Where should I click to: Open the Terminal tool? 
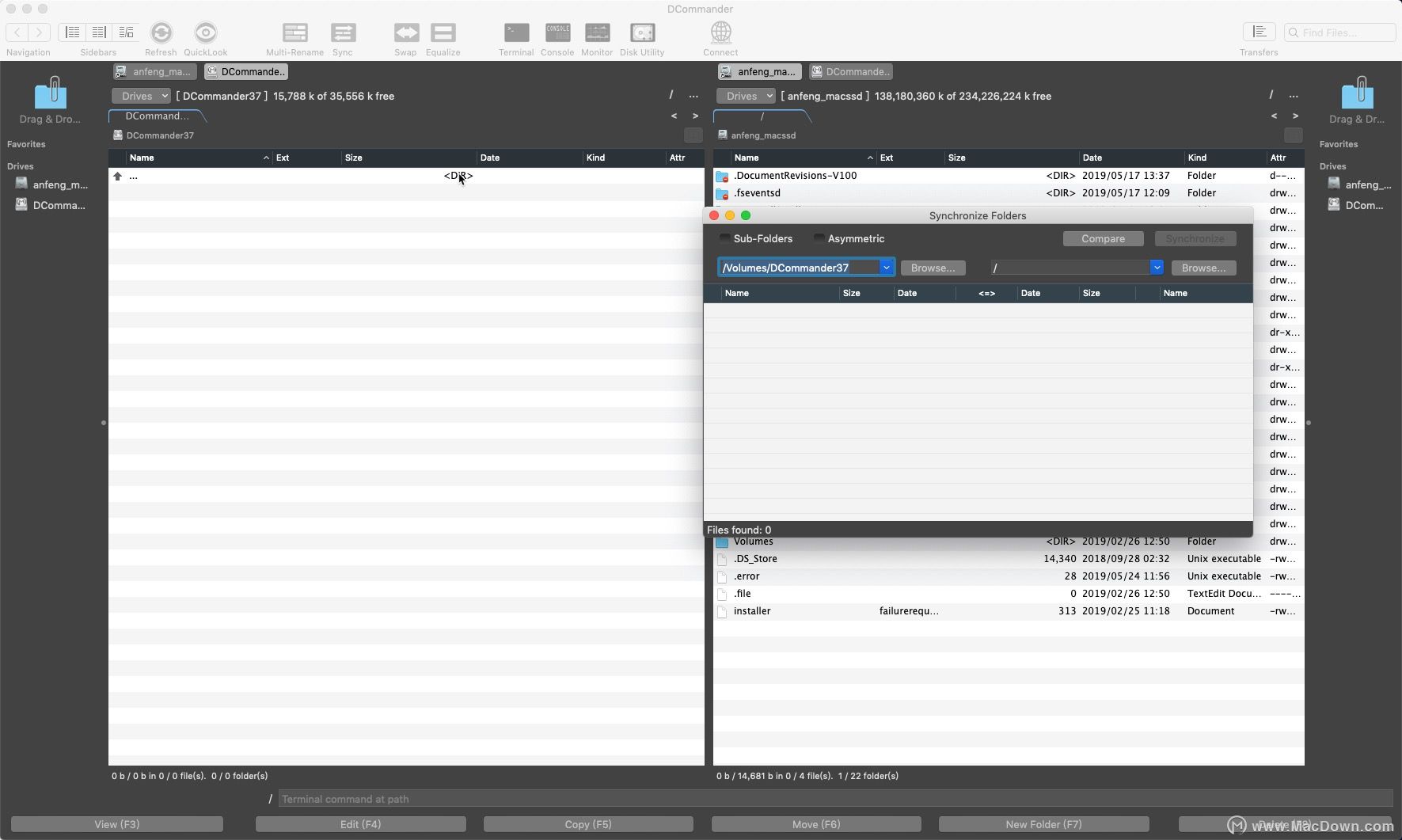click(516, 32)
